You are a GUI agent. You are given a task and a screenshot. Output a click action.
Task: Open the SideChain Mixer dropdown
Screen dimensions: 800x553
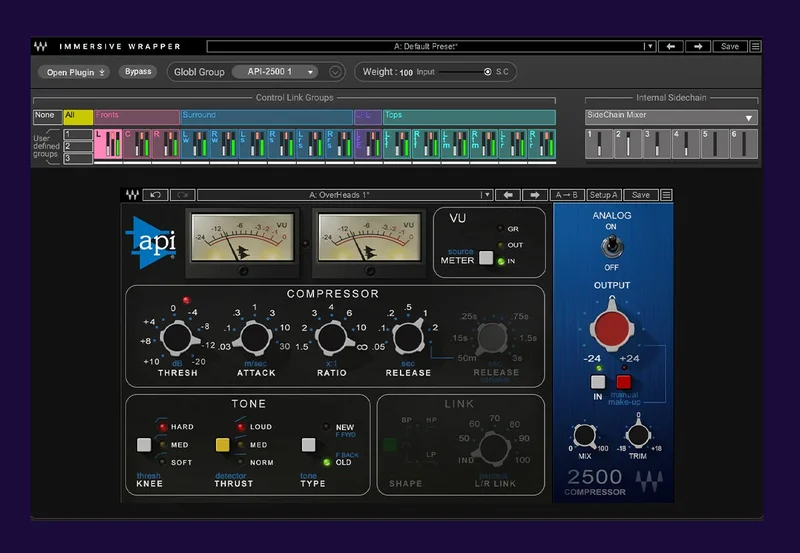click(671, 117)
